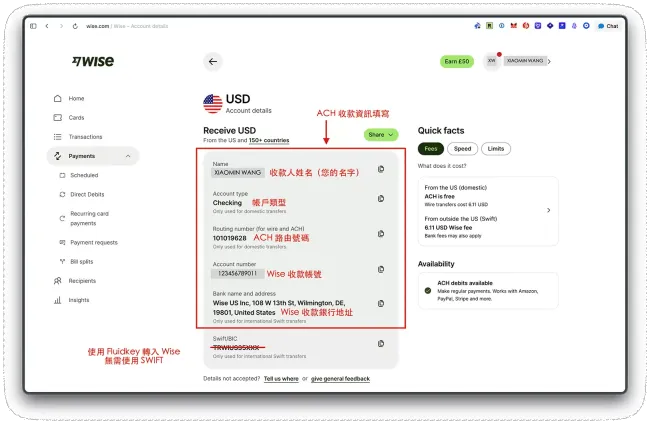This screenshot has width=650, height=424.
Task: Open the 1Password extension icon
Action: click(502, 26)
